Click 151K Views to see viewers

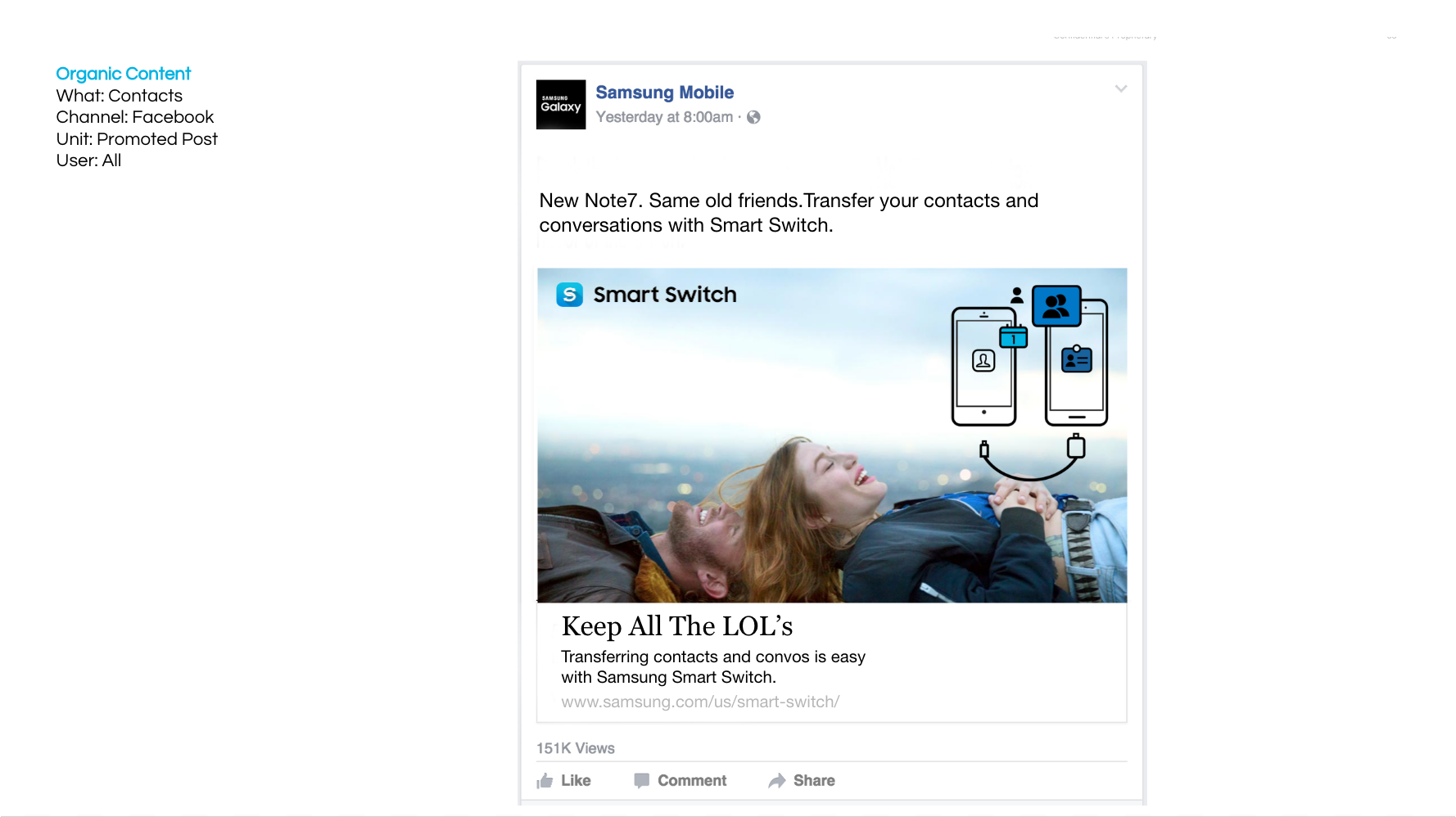pos(575,747)
